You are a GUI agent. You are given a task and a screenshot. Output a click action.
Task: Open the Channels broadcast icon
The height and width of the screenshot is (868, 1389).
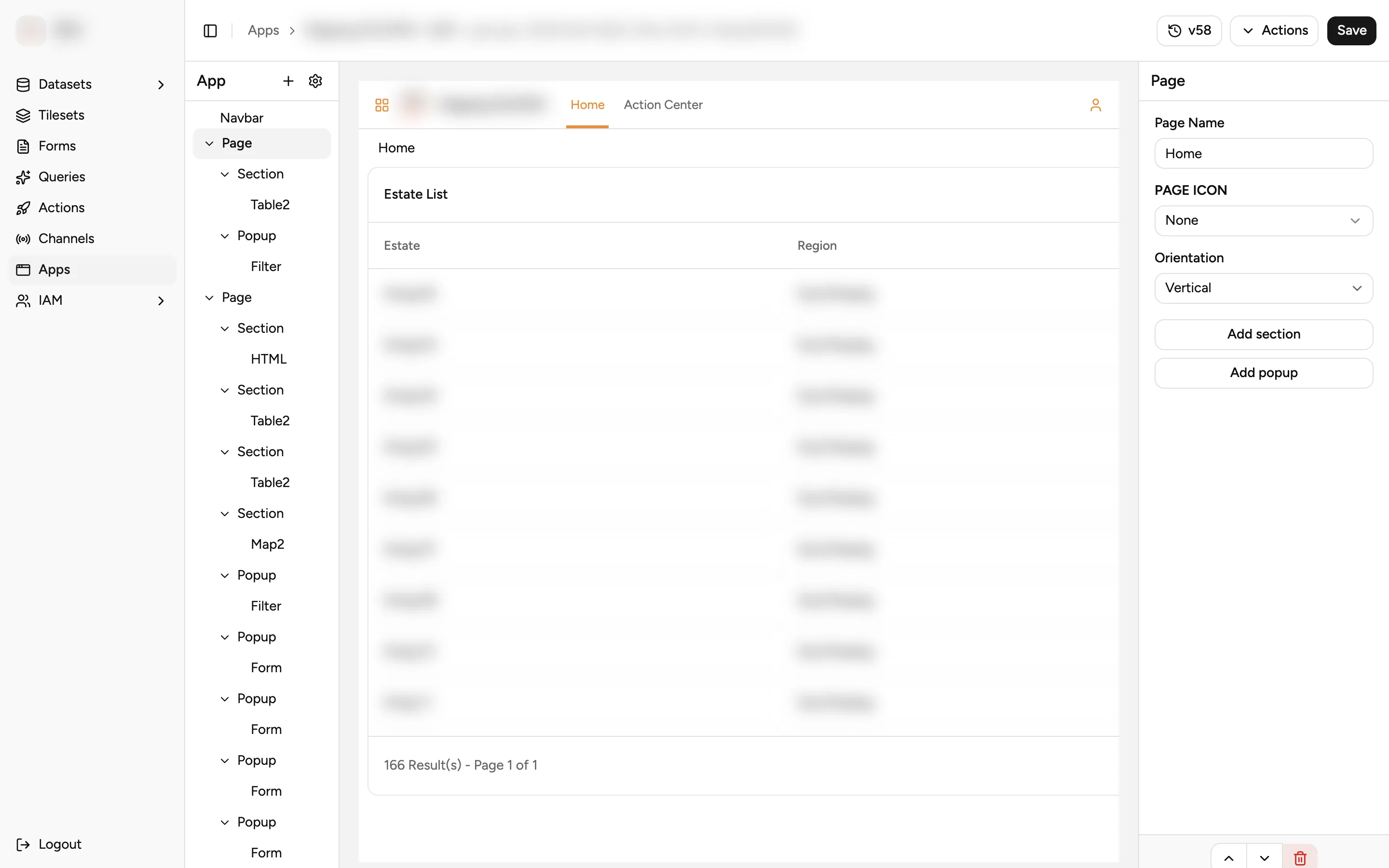[23, 239]
